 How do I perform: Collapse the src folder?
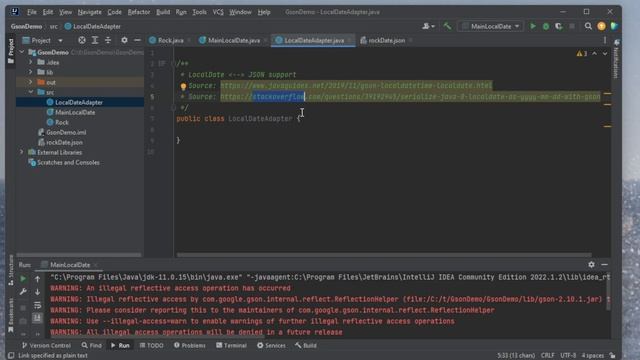pos(31,92)
